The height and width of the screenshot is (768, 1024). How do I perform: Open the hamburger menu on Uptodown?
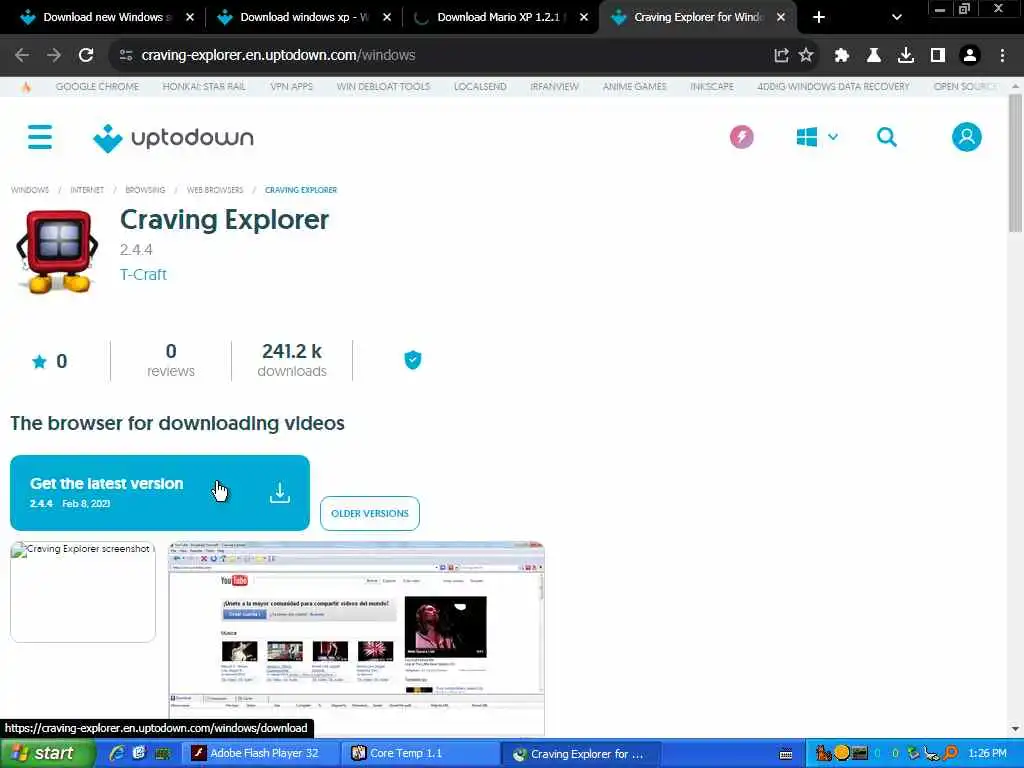(x=40, y=137)
